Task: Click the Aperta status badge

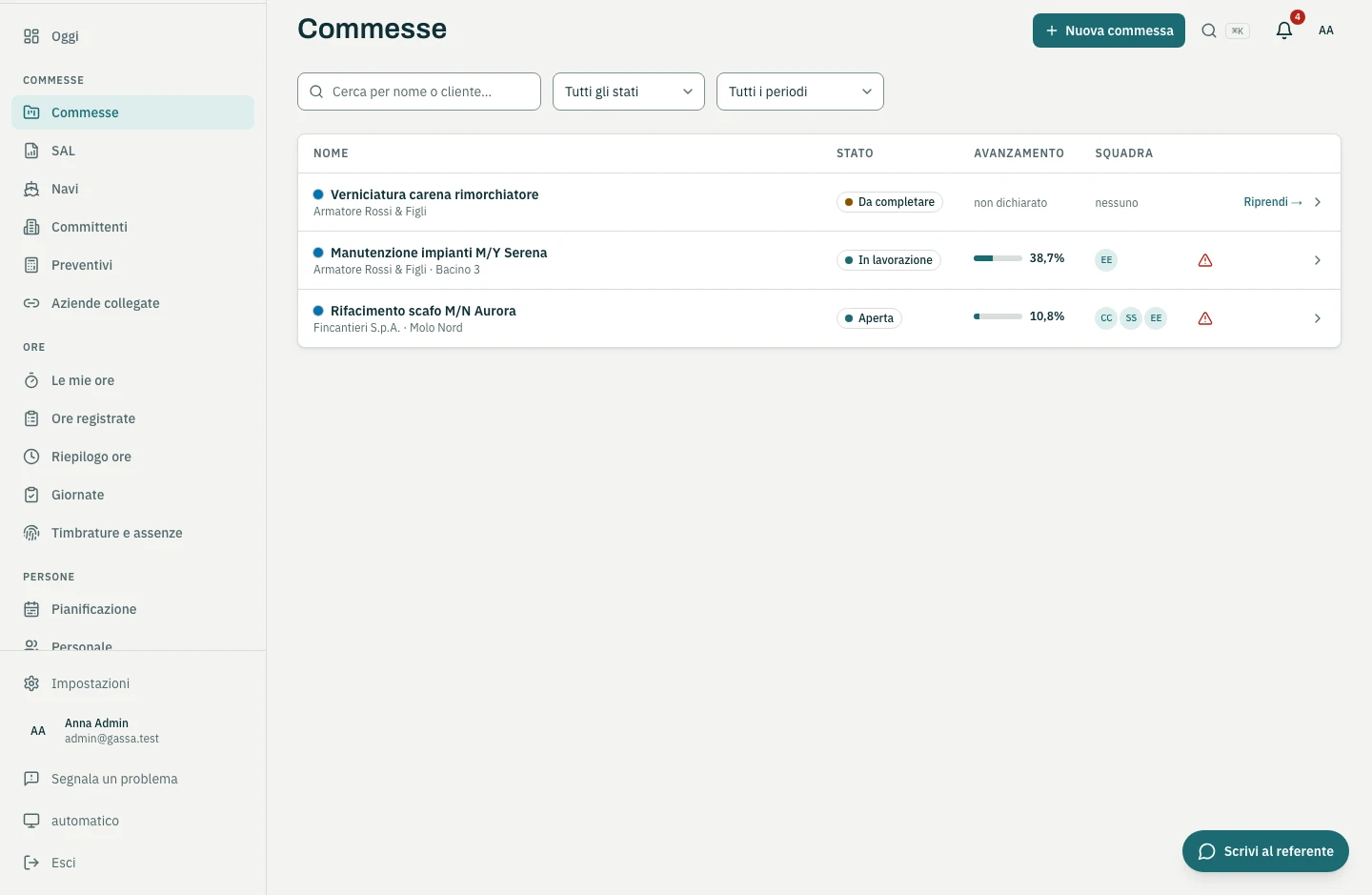Action: click(869, 318)
